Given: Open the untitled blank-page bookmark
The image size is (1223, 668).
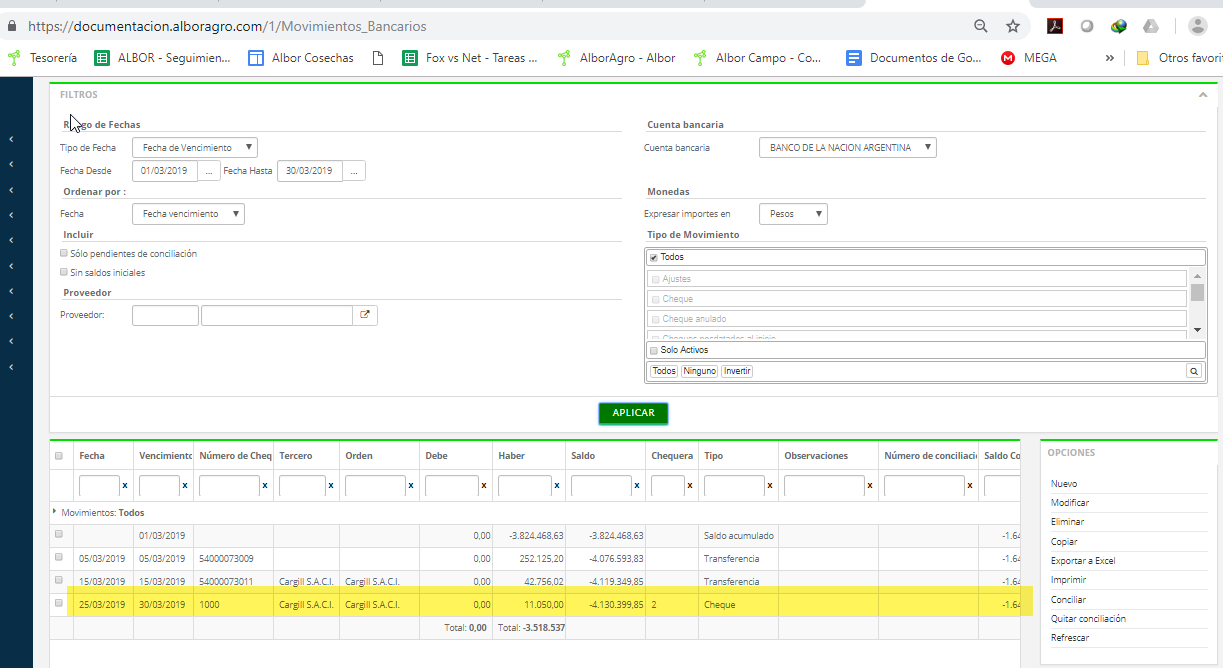Looking at the screenshot, I should click(x=377, y=58).
